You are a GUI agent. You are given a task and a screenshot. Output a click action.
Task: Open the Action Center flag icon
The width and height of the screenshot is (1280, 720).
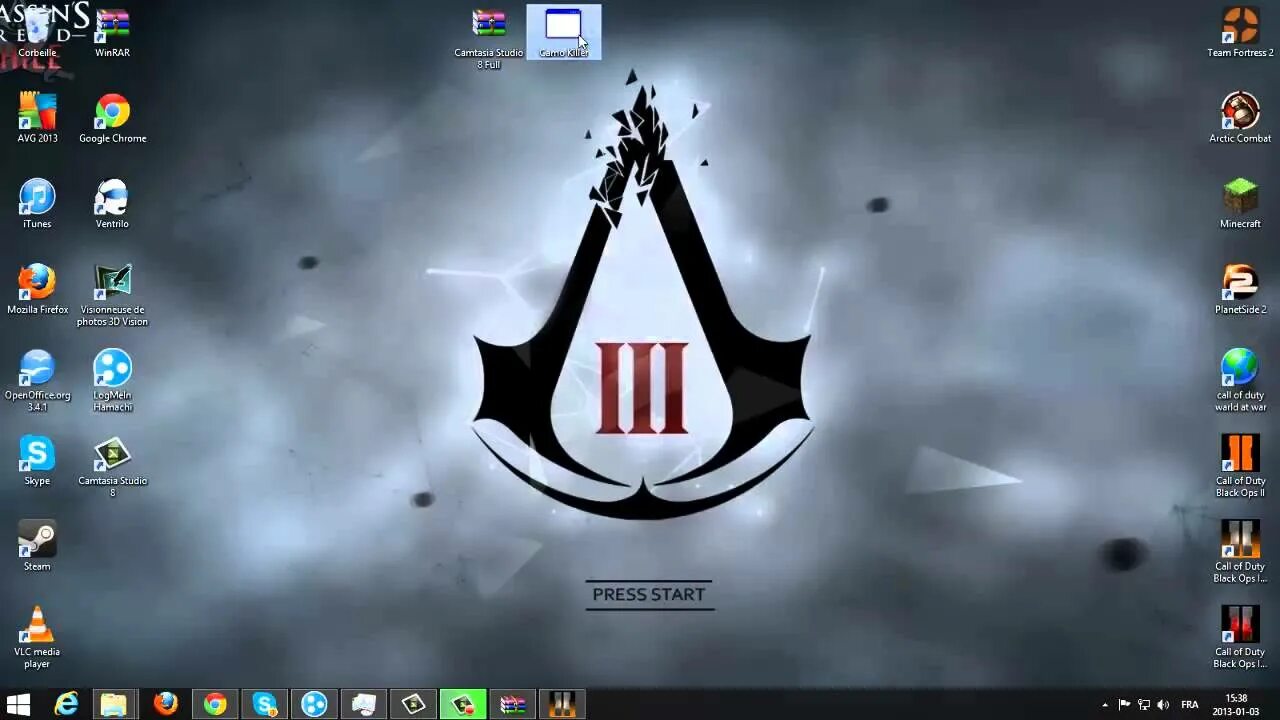click(x=1124, y=705)
